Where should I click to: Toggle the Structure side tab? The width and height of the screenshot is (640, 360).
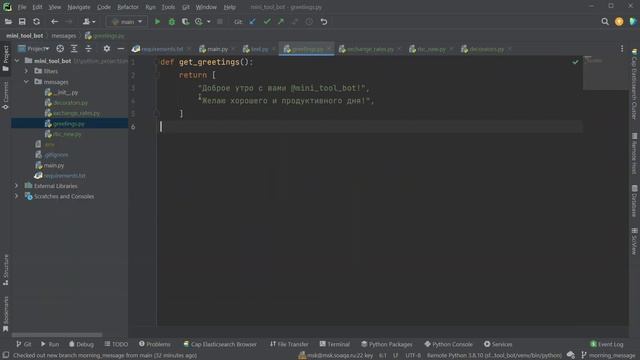[x=6, y=270]
